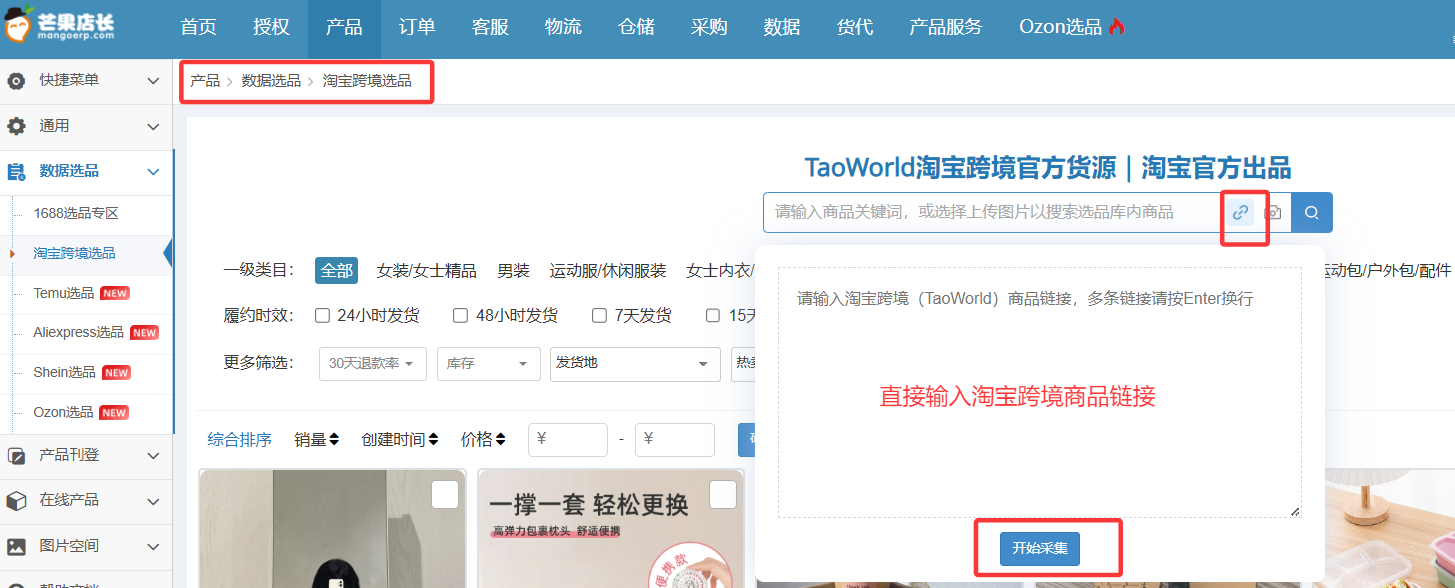The height and width of the screenshot is (588, 1455).
Task: Select the 全部 category filter
Action: (337, 270)
